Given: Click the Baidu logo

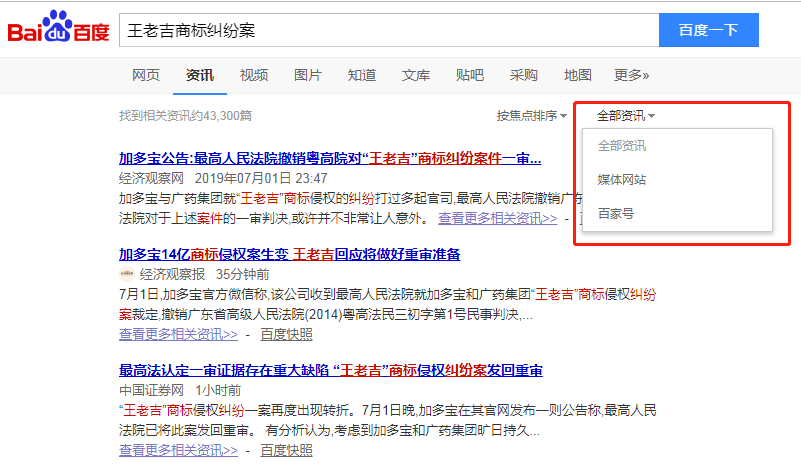Looking at the screenshot, I should 58,30.
